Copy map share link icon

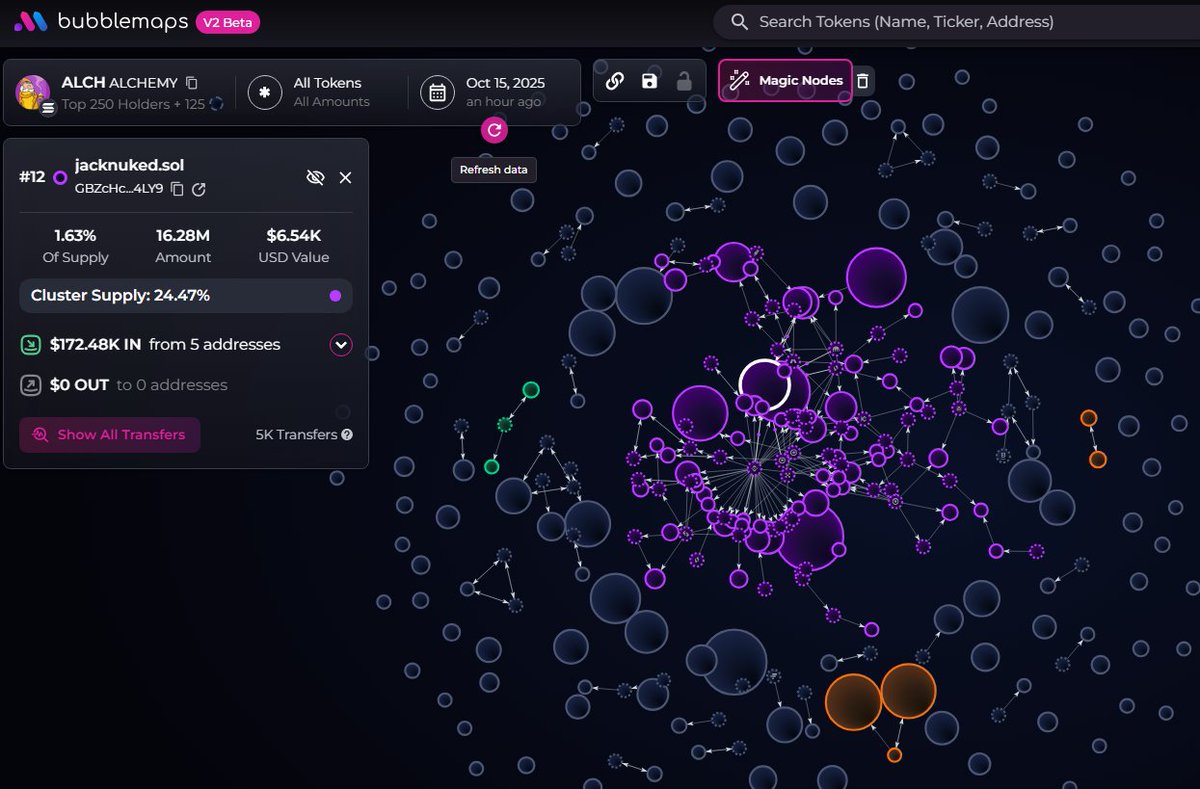pos(615,81)
